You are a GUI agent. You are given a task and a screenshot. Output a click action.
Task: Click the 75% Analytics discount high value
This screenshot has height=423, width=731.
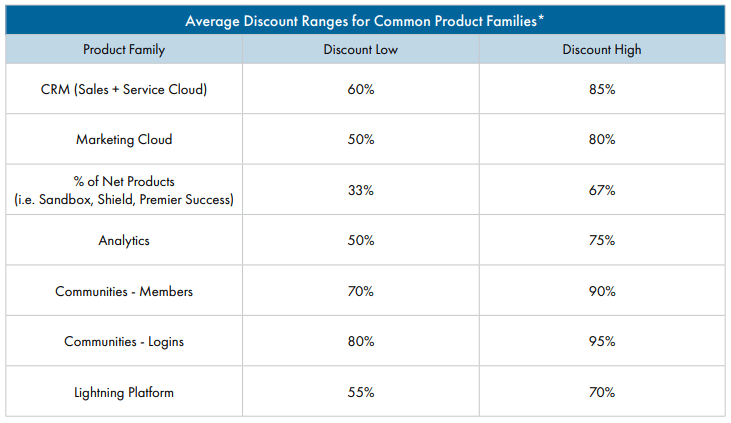(602, 241)
